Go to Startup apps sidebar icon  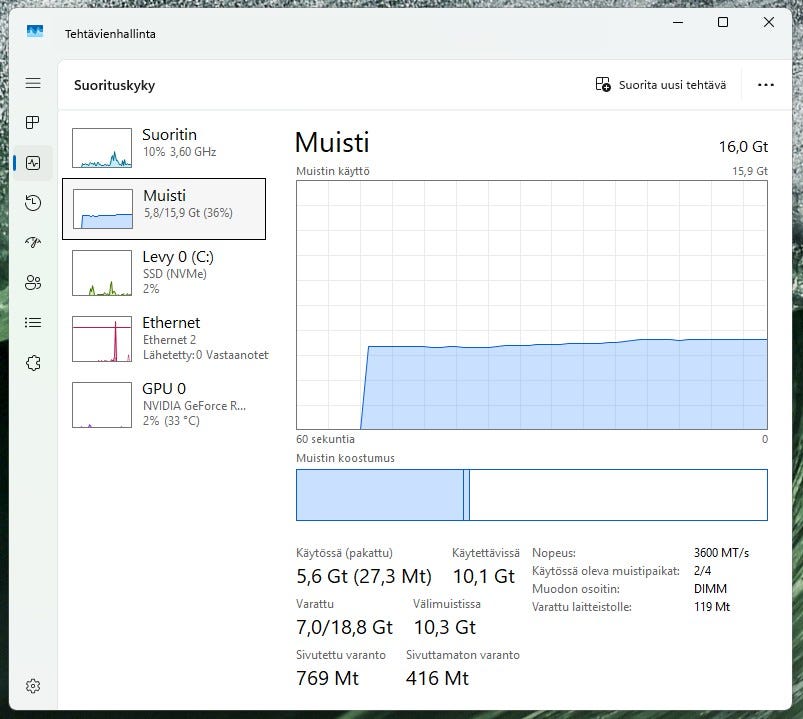33,243
